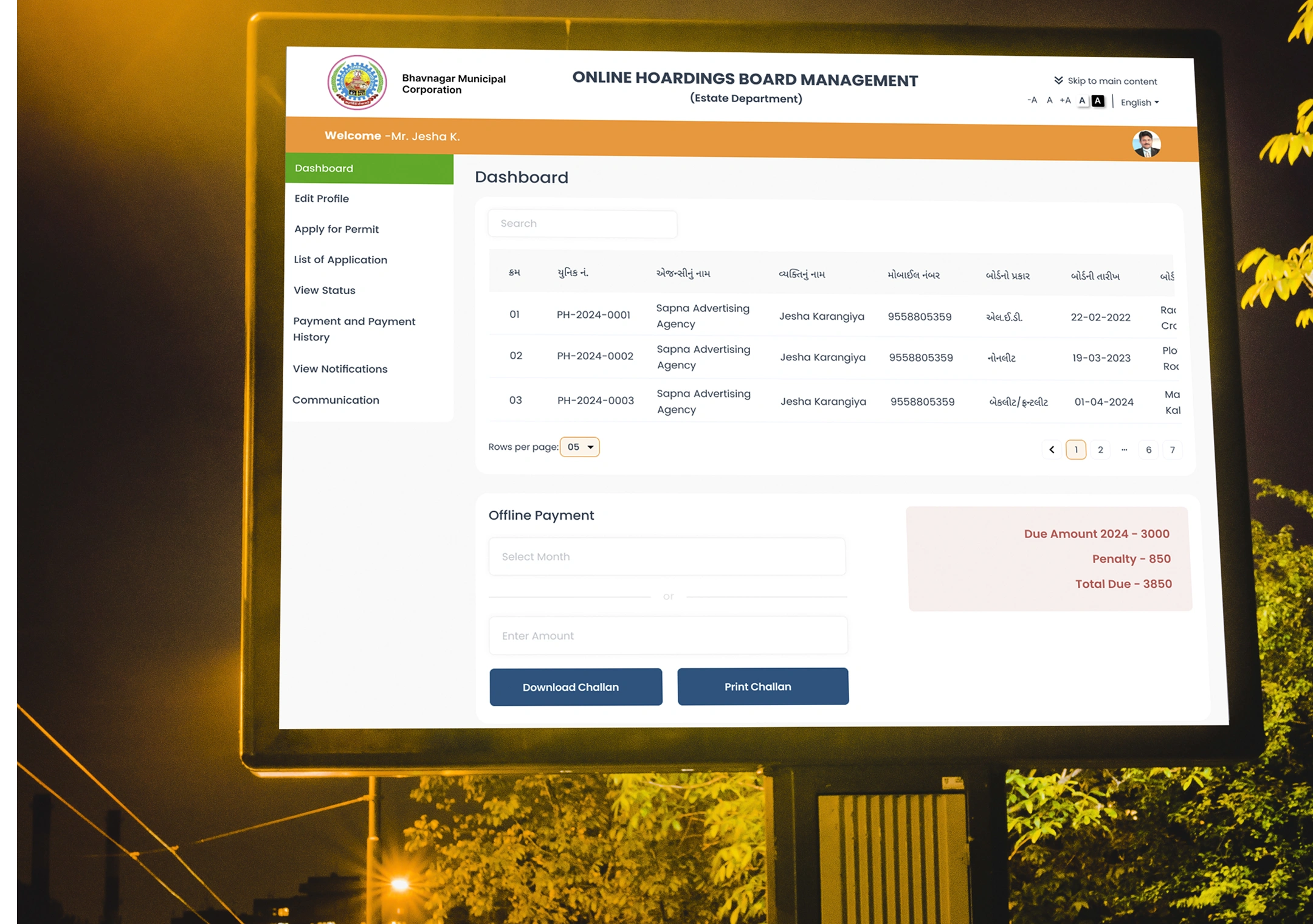Focus the Search field

pos(582,224)
